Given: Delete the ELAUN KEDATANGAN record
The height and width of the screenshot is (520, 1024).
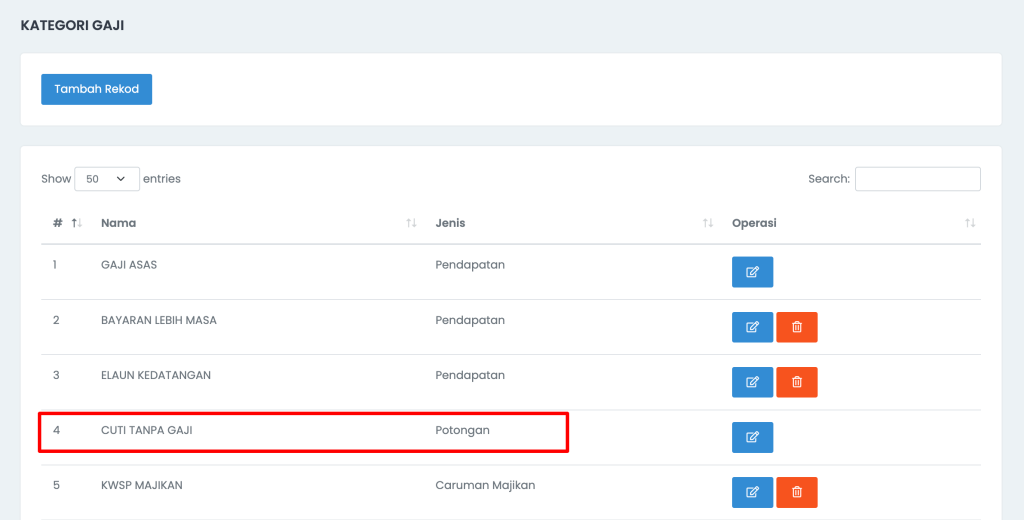Looking at the screenshot, I should [x=797, y=382].
